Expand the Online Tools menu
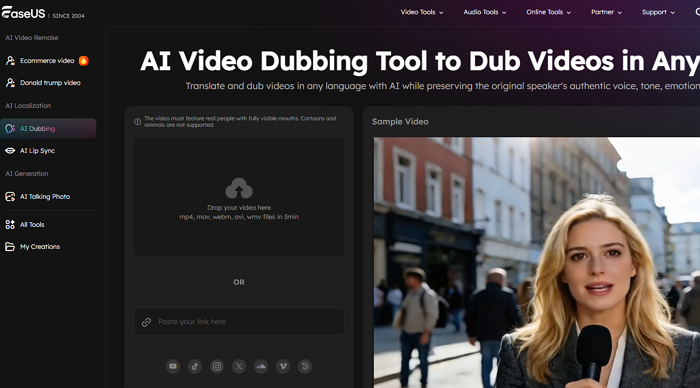 [x=549, y=12]
